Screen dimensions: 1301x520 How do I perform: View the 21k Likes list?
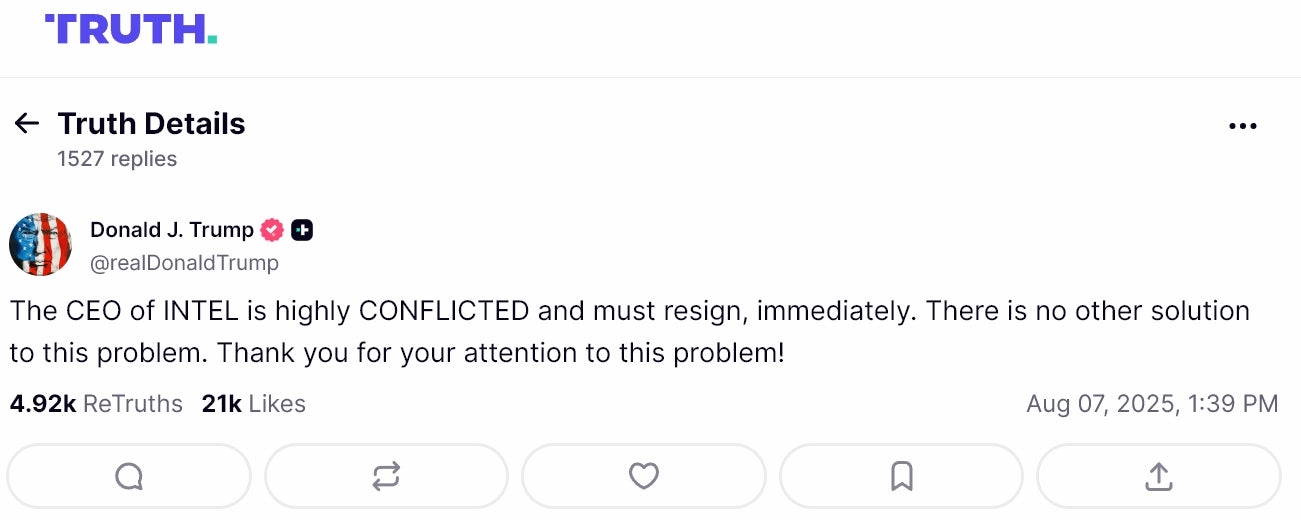click(x=253, y=404)
